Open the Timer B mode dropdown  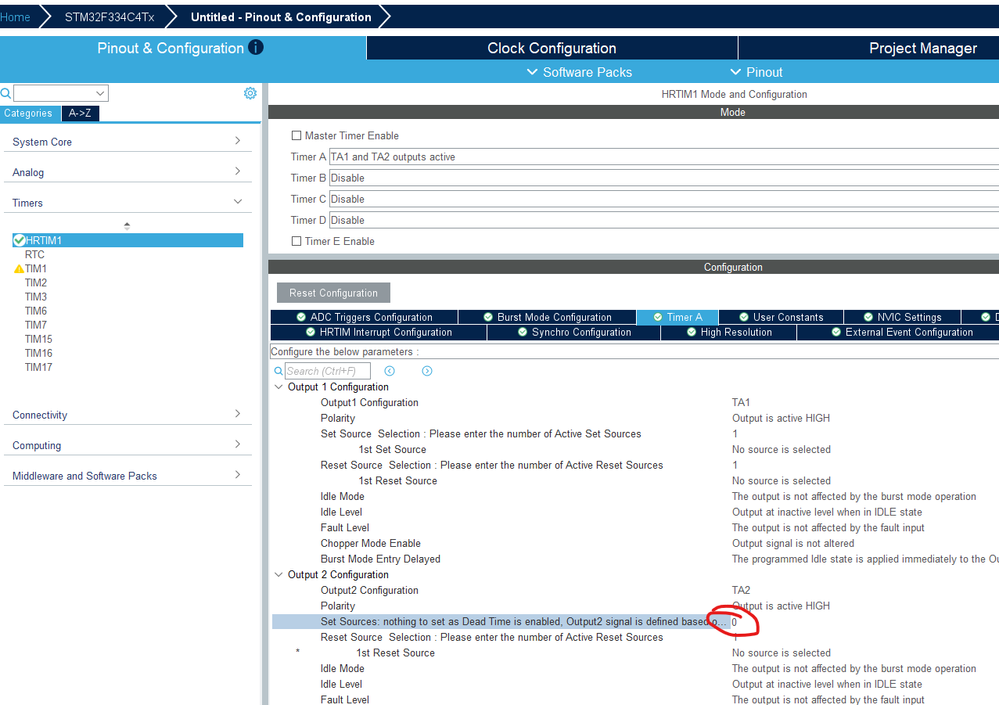663,178
